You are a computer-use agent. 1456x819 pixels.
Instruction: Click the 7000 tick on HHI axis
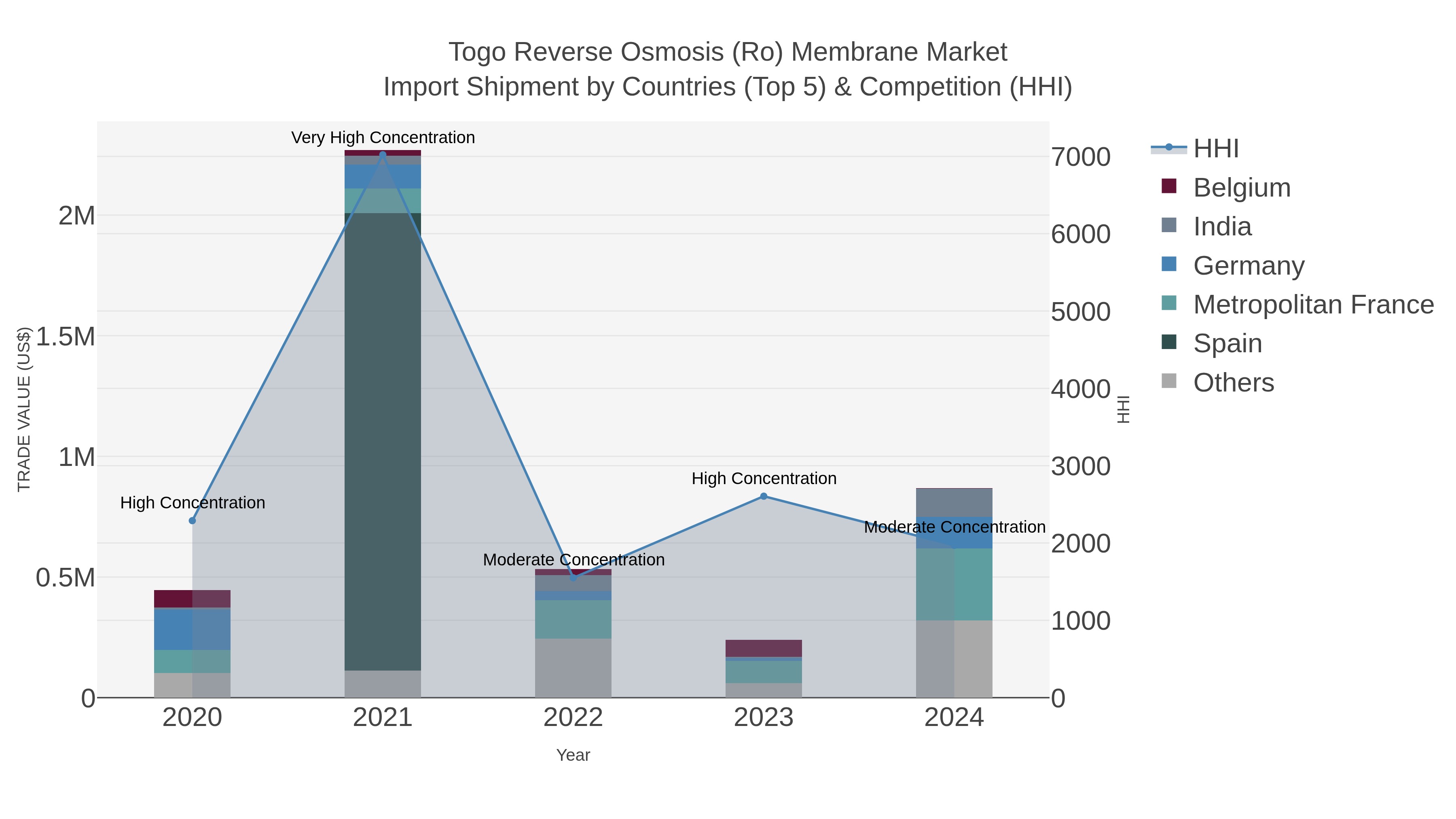[x=1081, y=157]
